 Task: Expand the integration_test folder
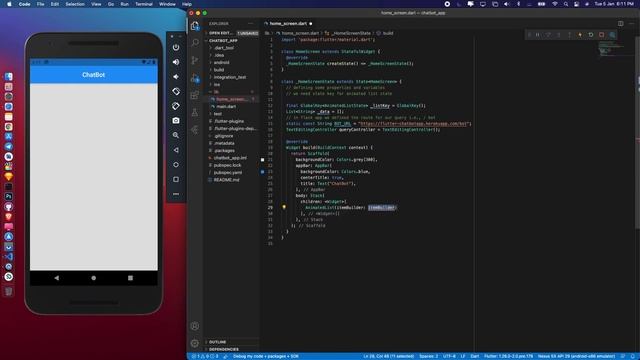tap(229, 77)
